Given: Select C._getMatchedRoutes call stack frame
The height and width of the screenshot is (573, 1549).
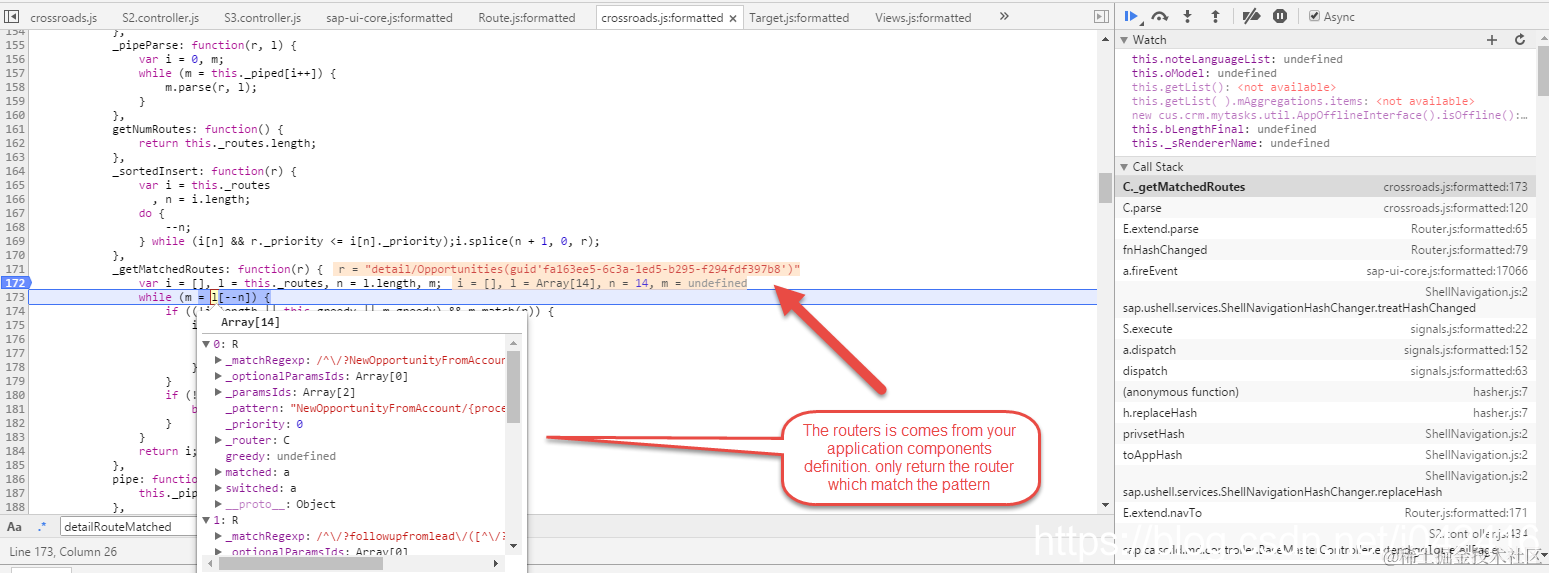Looking at the screenshot, I should [x=1327, y=187].
